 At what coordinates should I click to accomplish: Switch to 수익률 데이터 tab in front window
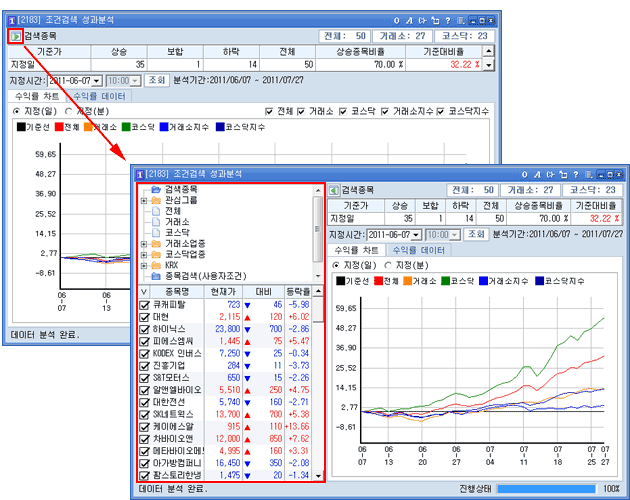point(418,250)
